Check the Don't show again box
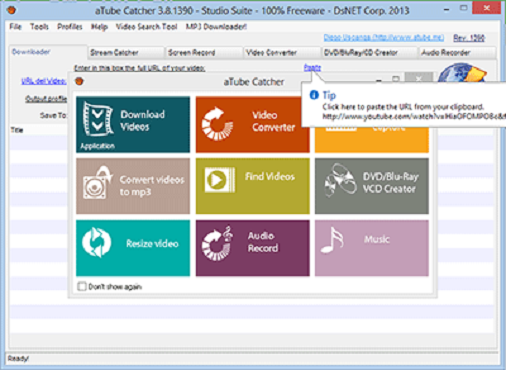Screen dimensions: 506x370 point(82,286)
